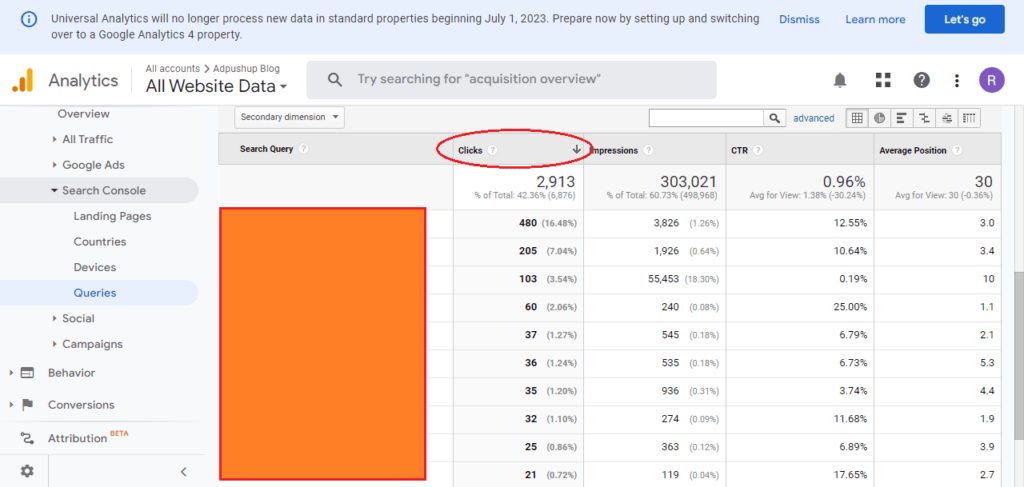Click the Let's go button
This screenshot has height=487, width=1024.
click(x=964, y=19)
